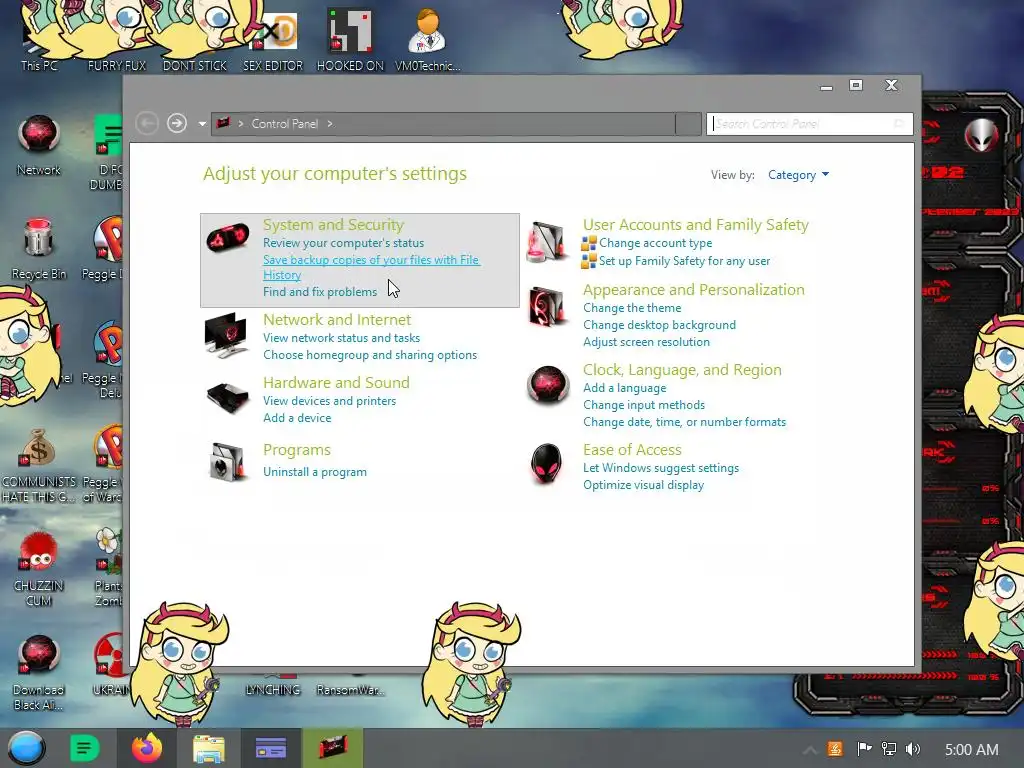This screenshot has height=768, width=1024.
Task: Click Change the theme link
Action: [x=632, y=308]
